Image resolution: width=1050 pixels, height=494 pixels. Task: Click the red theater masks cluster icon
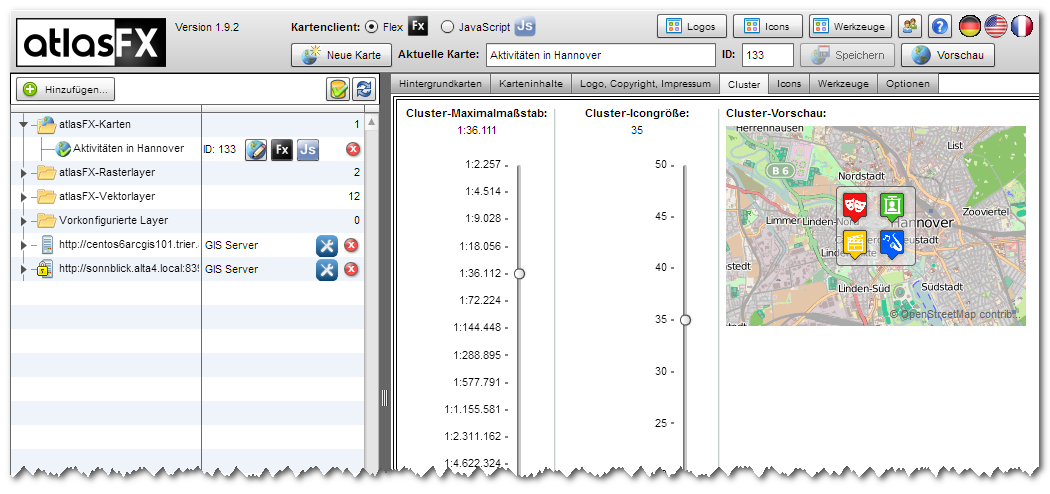pos(855,205)
